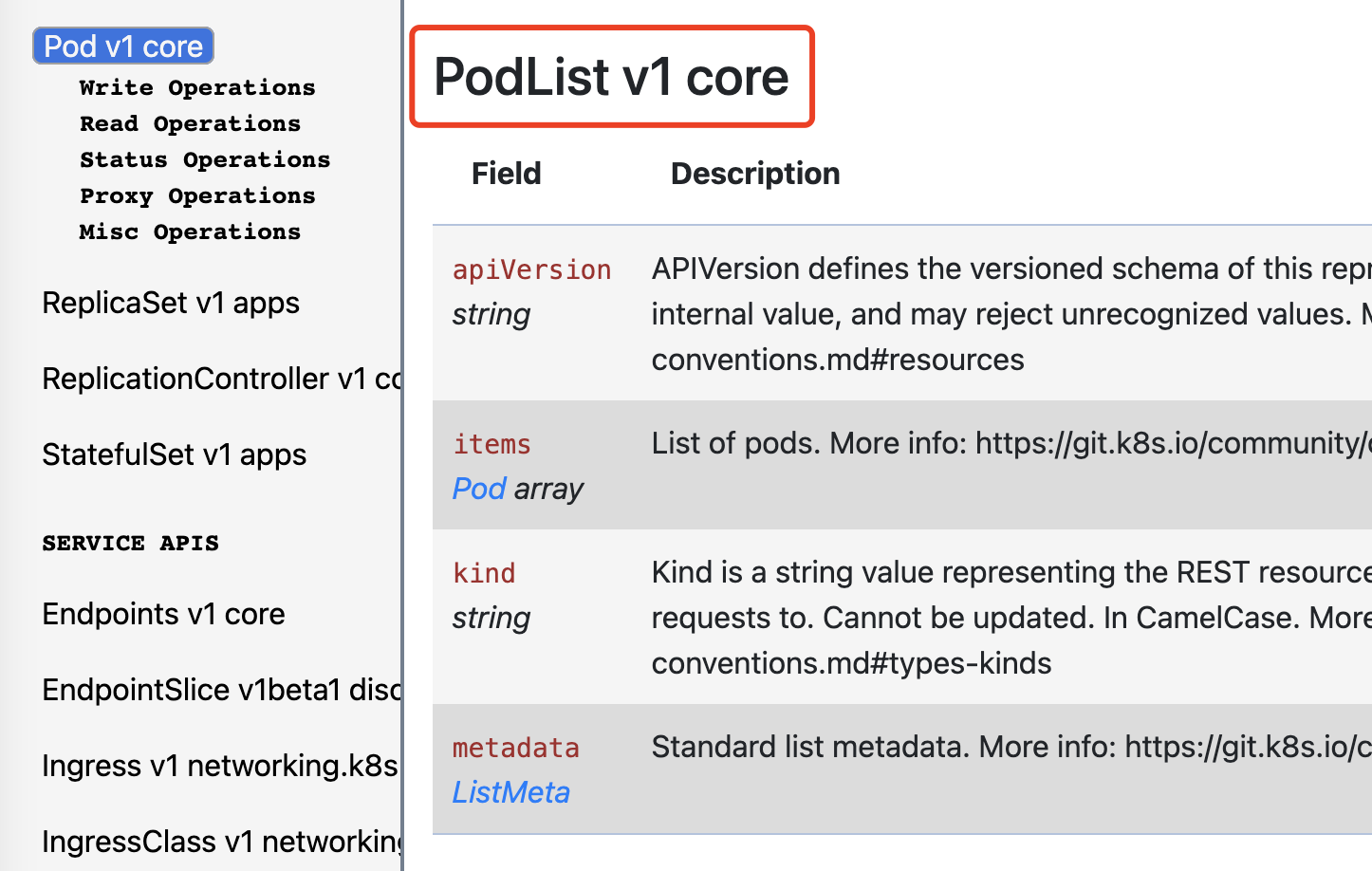The width and height of the screenshot is (1372, 871).
Task: Click the kind field name
Action: (x=484, y=573)
